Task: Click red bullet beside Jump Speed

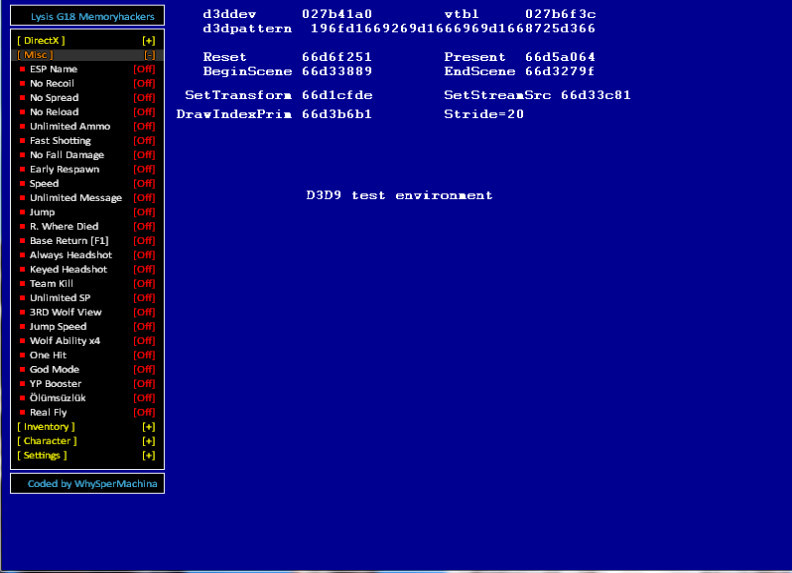Action: (22, 326)
